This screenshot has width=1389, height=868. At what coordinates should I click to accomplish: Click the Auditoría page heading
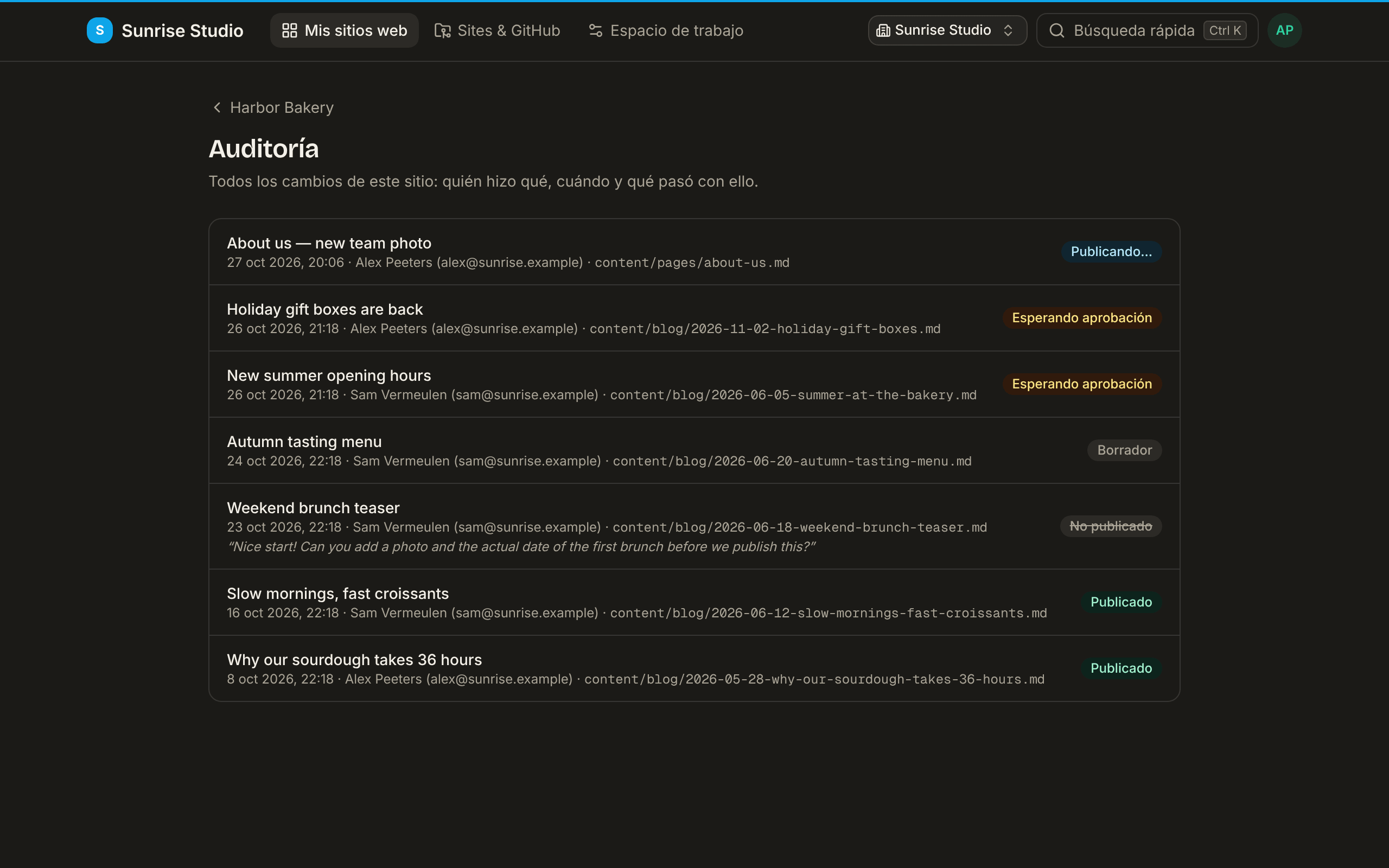tap(264, 149)
